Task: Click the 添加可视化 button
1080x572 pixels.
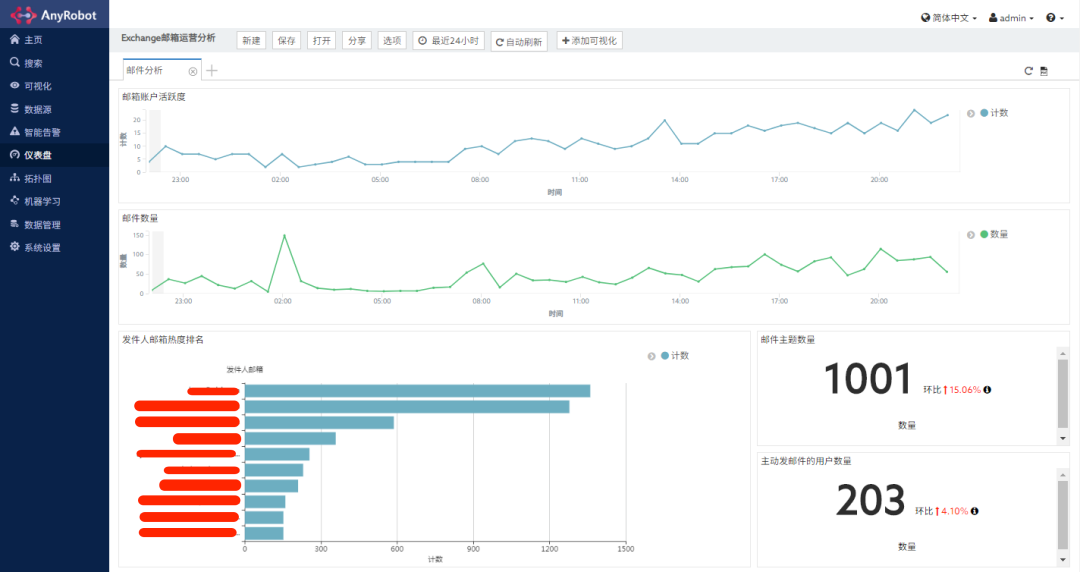Action: click(x=590, y=41)
